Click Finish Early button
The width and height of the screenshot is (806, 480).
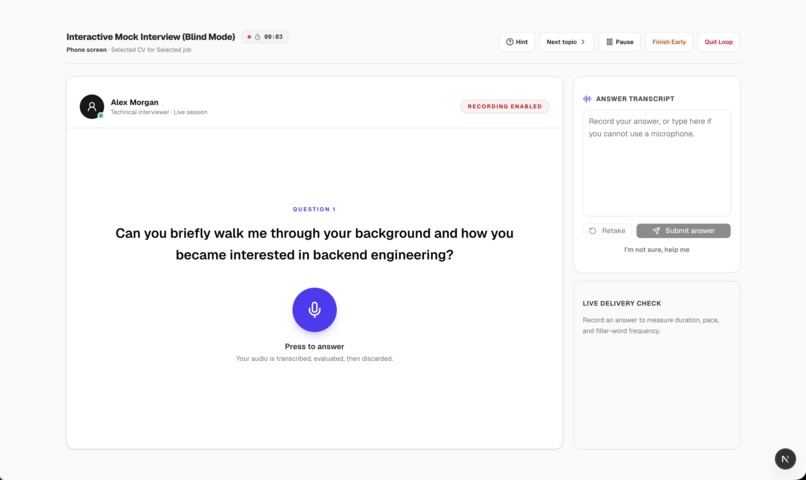pos(669,42)
